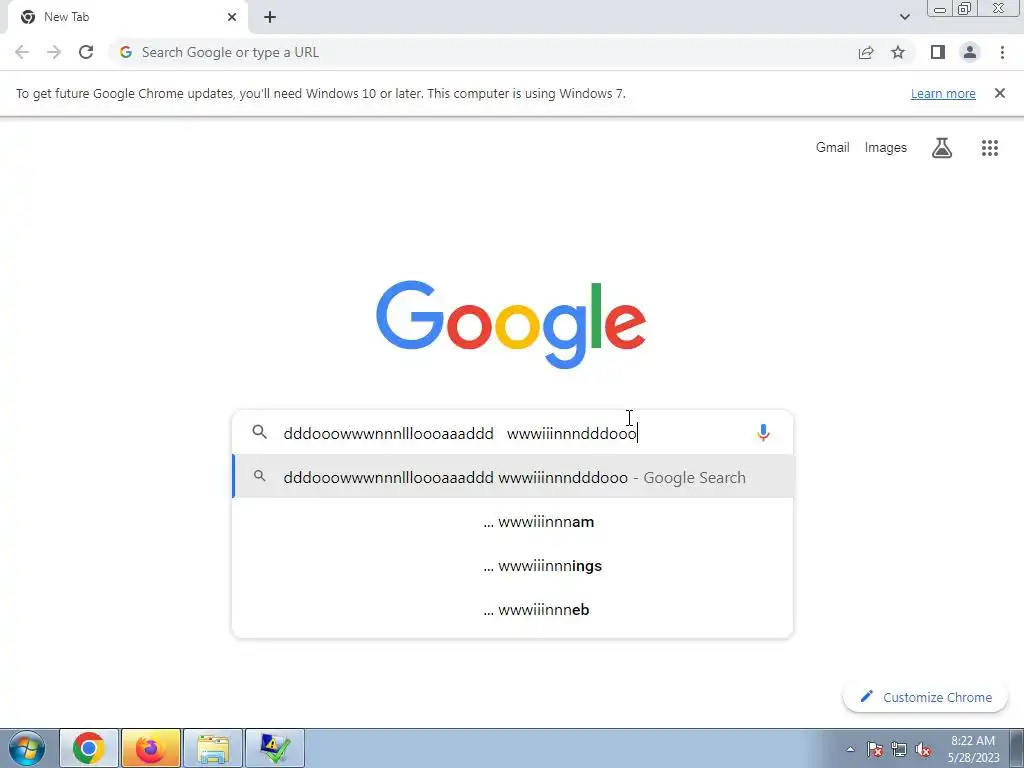Open the Gmail link

coord(833,148)
